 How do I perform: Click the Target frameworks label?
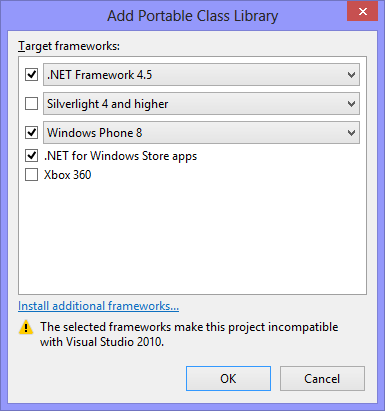tap(69, 46)
